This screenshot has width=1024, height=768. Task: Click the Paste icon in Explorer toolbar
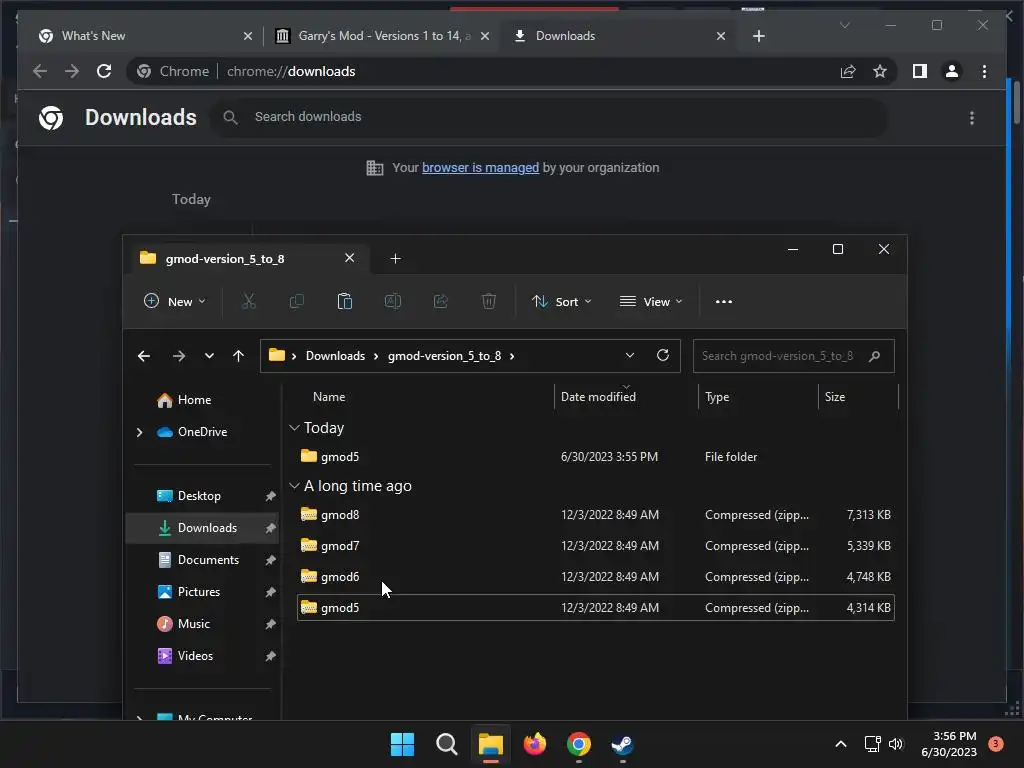(344, 301)
